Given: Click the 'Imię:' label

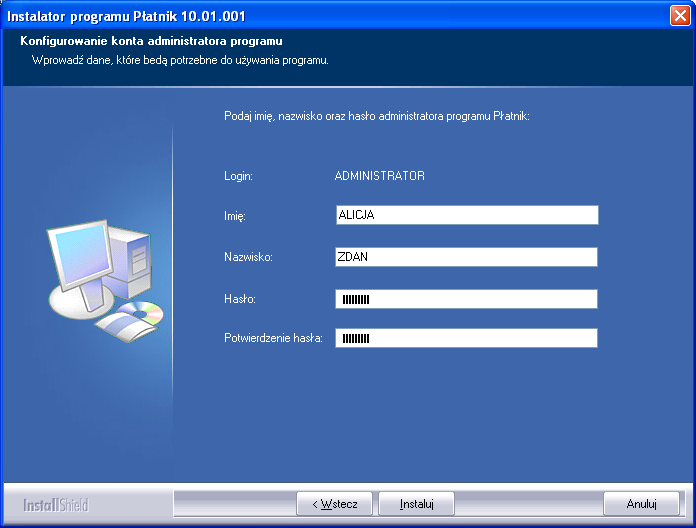Looking at the screenshot, I should [x=235, y=216].
